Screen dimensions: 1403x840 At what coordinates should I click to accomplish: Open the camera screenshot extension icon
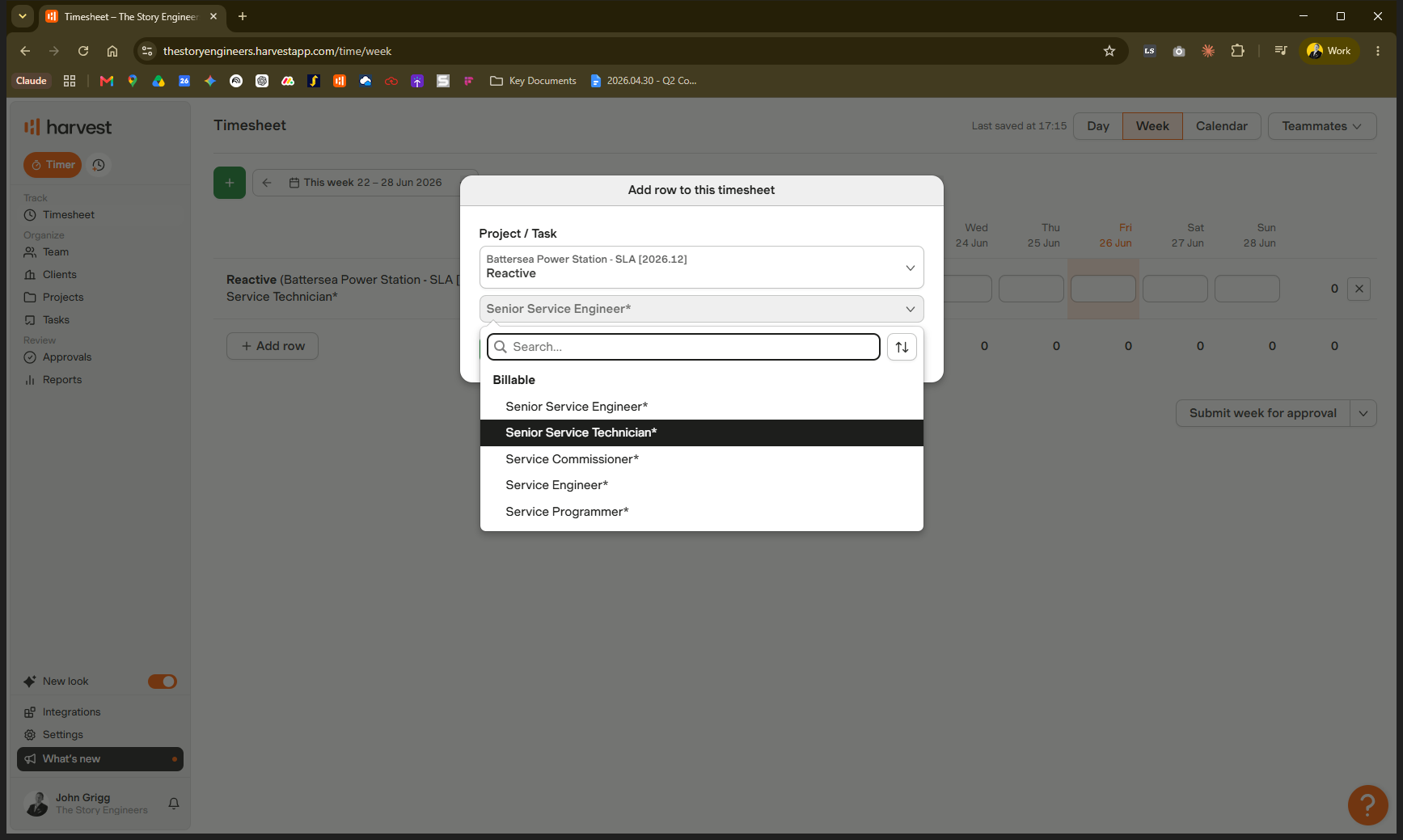pyautogui.click(x=1179, y=51)
